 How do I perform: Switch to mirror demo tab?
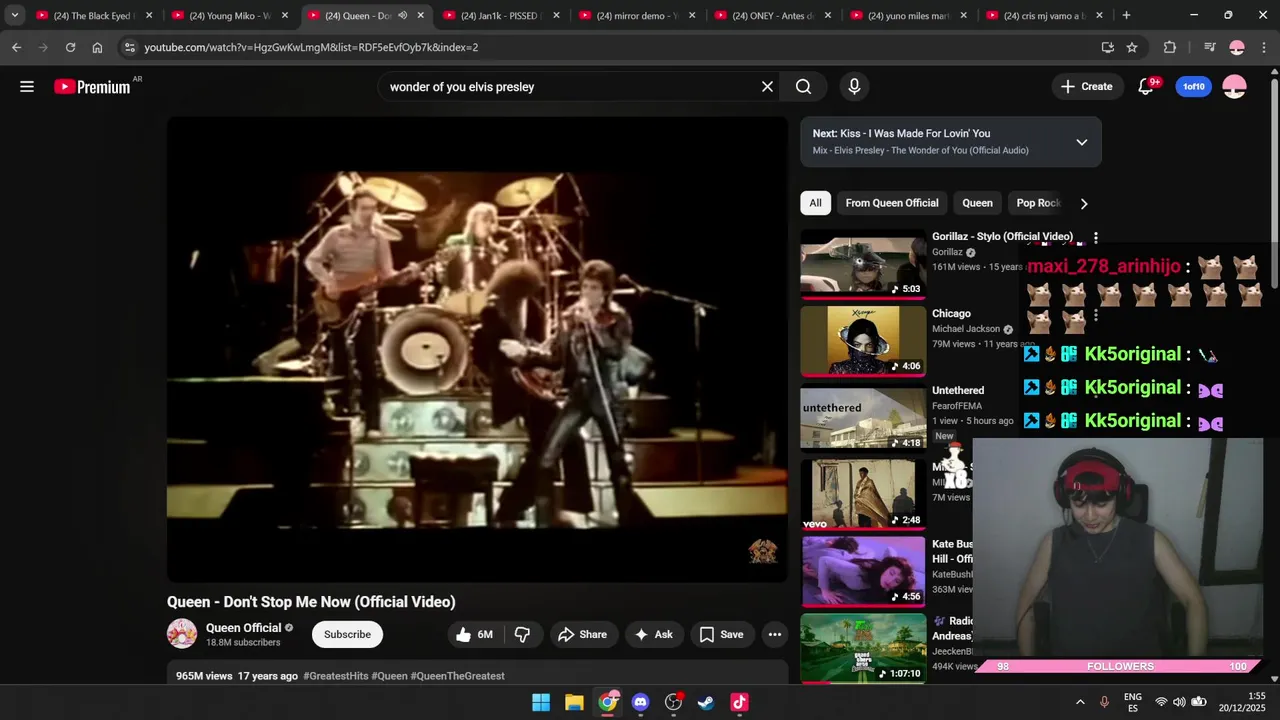click(x=636, y=16)
